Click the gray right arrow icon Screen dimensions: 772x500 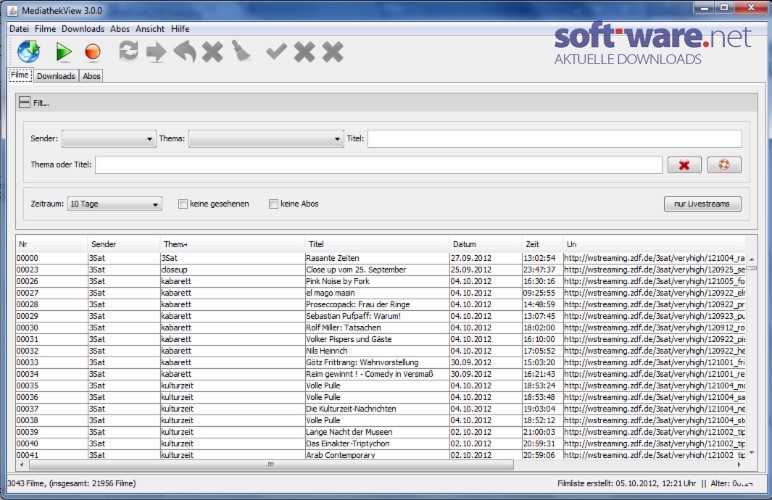pyautogui.click(x=157, y=52)
